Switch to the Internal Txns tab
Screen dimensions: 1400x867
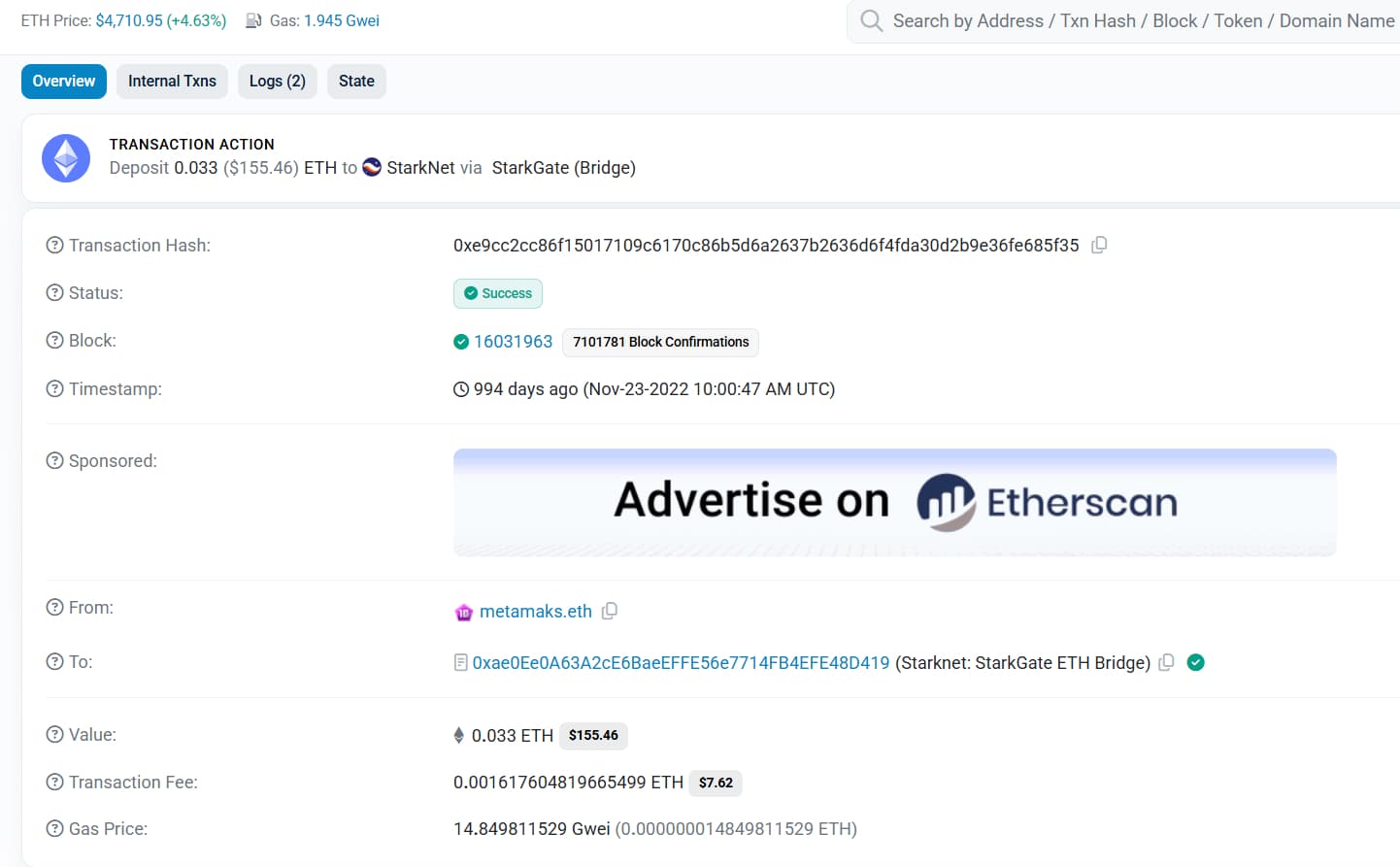tap(172, 81)
